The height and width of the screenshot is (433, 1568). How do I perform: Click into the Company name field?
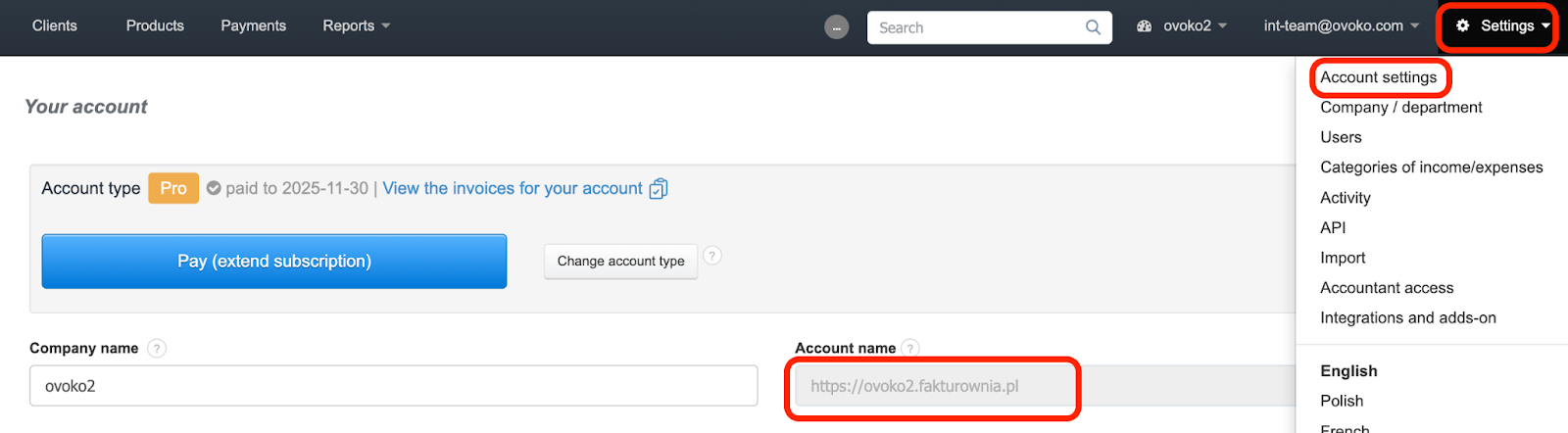point(393,386)
